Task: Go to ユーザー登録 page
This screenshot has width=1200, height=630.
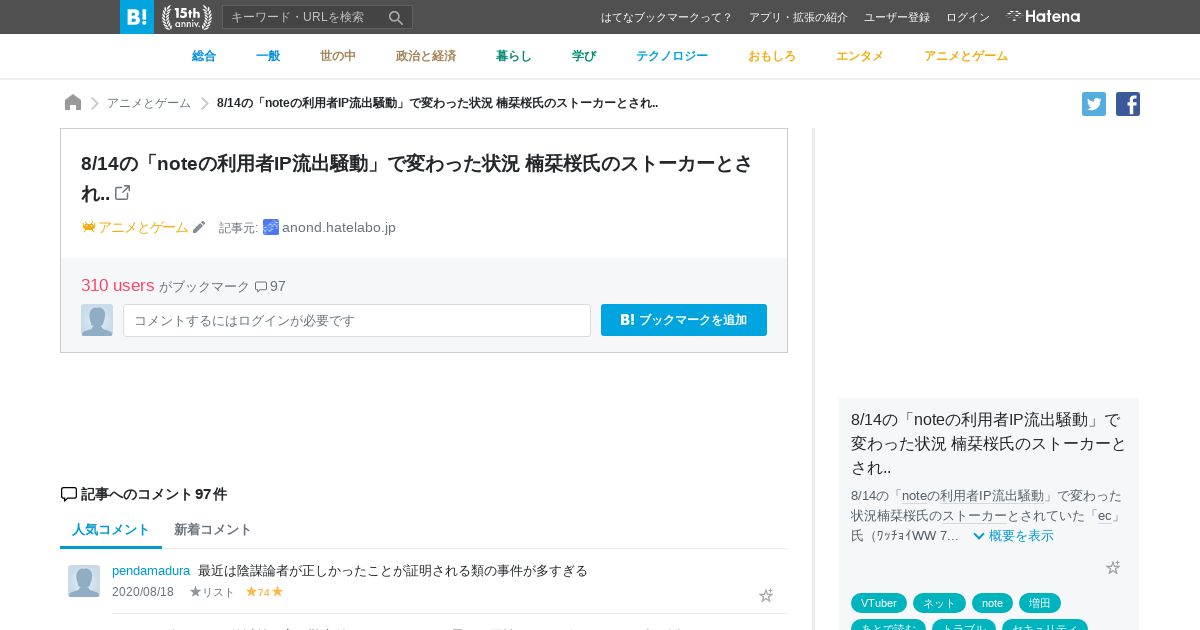Action: pyautogui.click(x=897, y=17)
